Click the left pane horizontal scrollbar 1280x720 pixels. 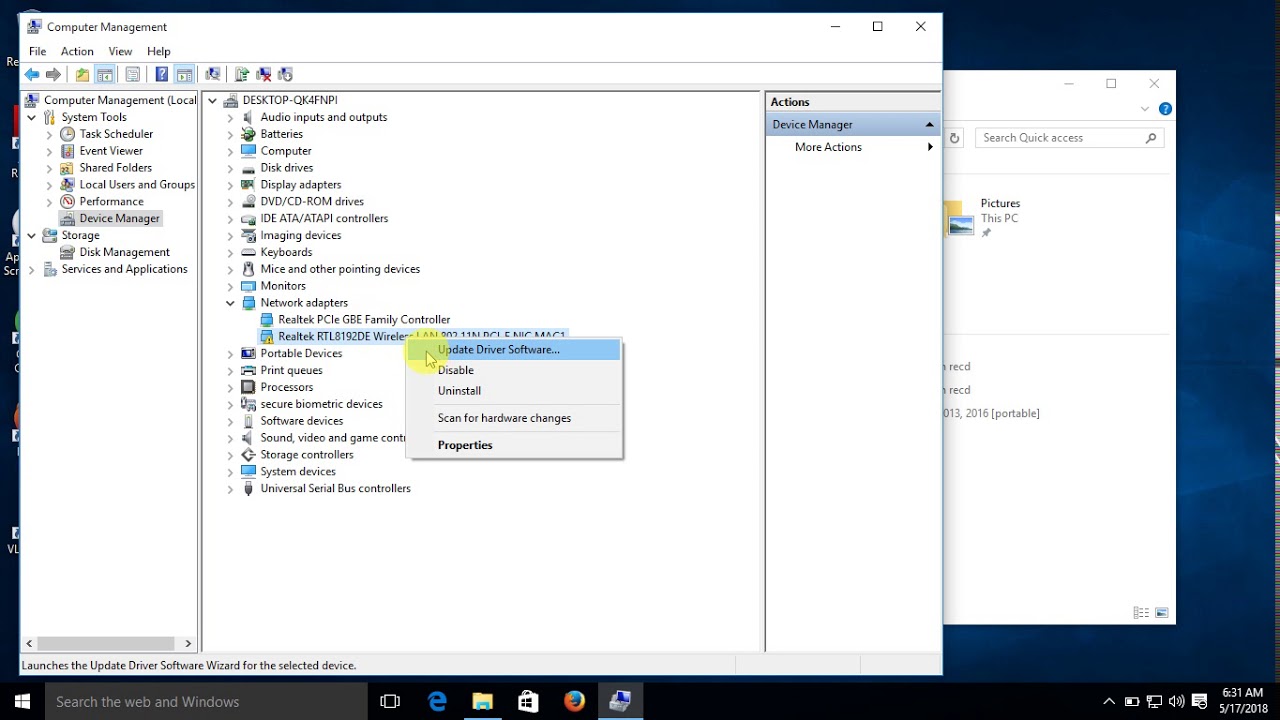[x=108, y=643]
